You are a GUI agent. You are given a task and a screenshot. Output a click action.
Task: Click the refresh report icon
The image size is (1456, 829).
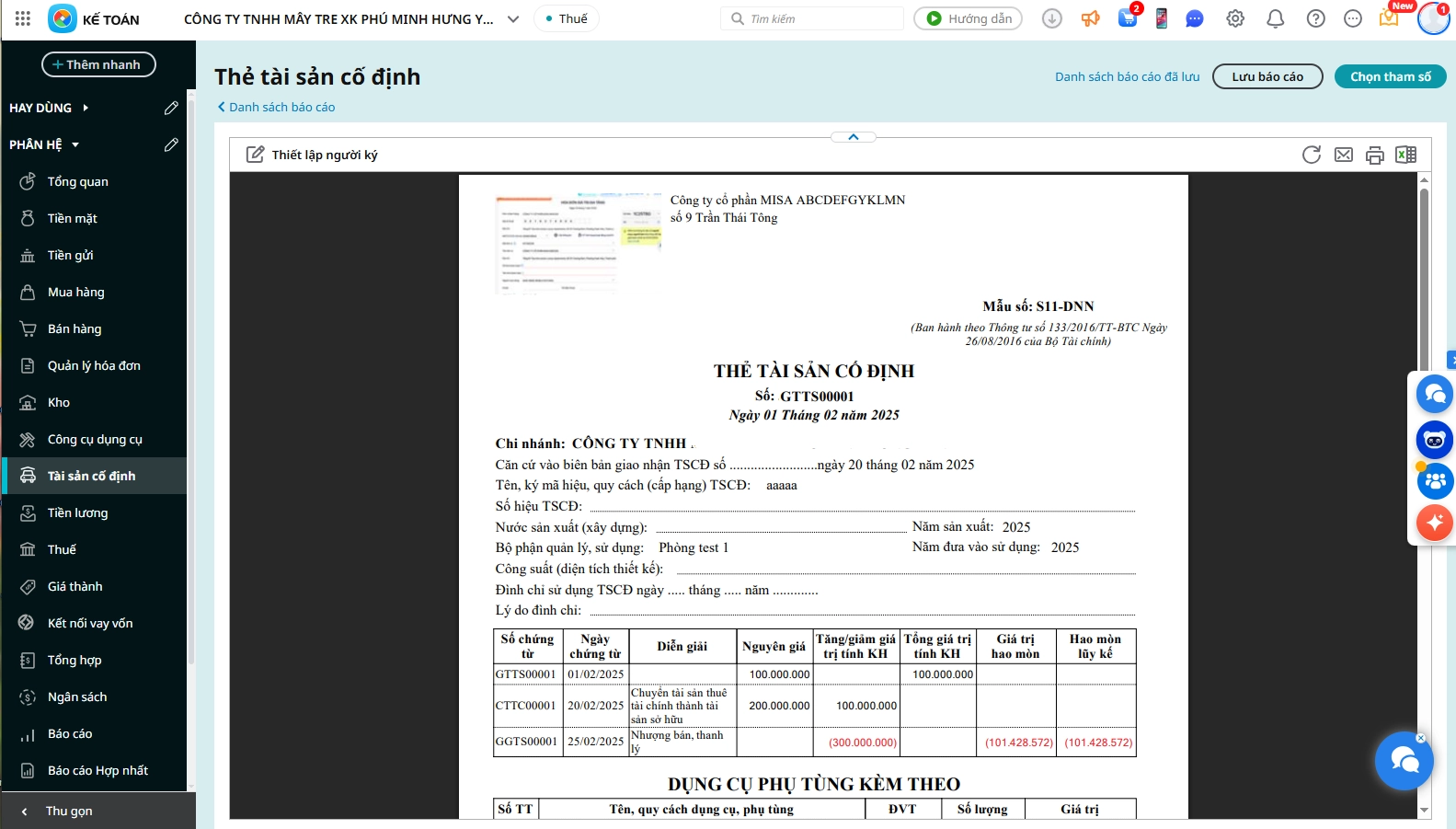click(x=1312, y=155)
